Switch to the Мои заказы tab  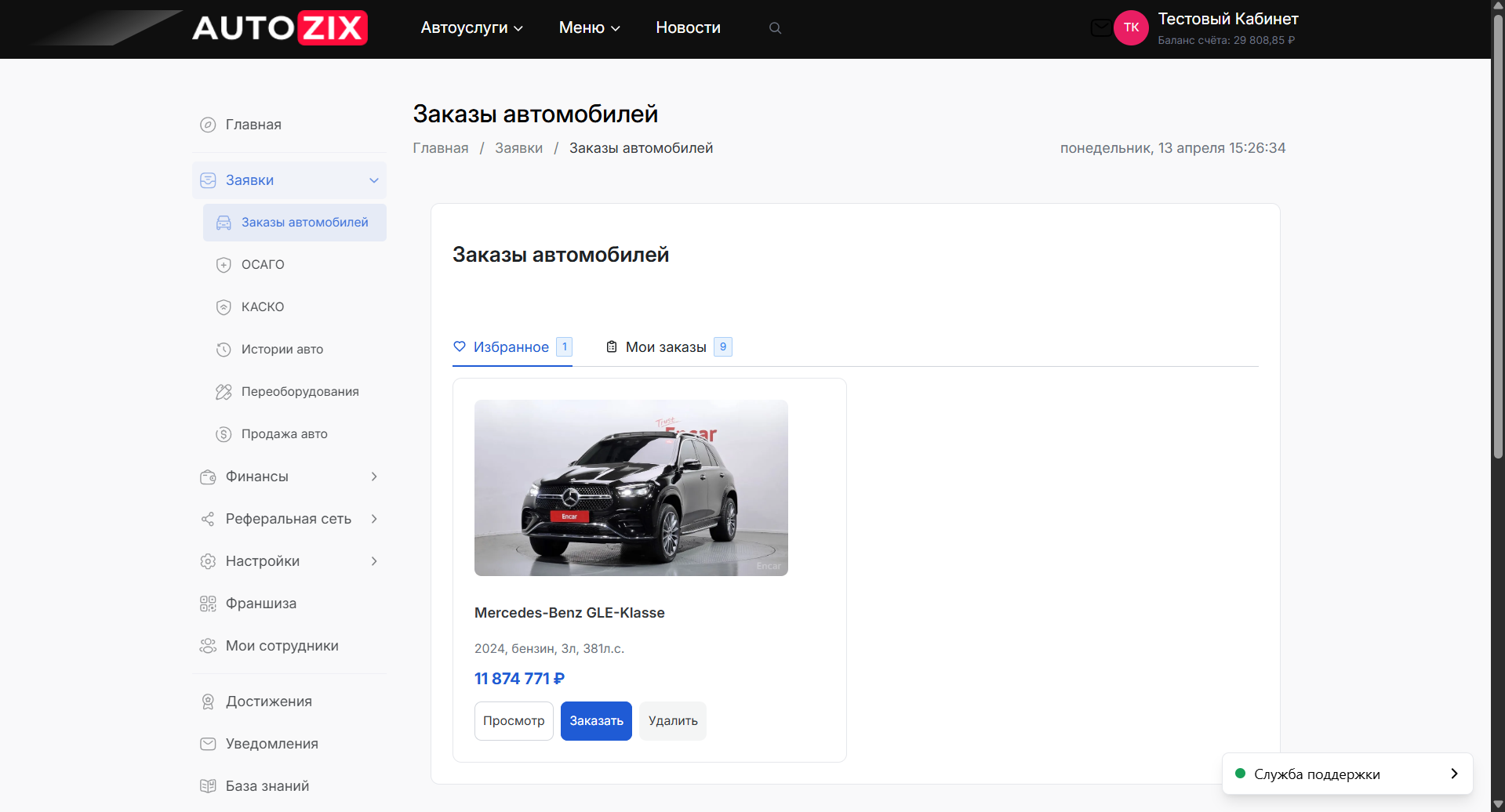669,347
